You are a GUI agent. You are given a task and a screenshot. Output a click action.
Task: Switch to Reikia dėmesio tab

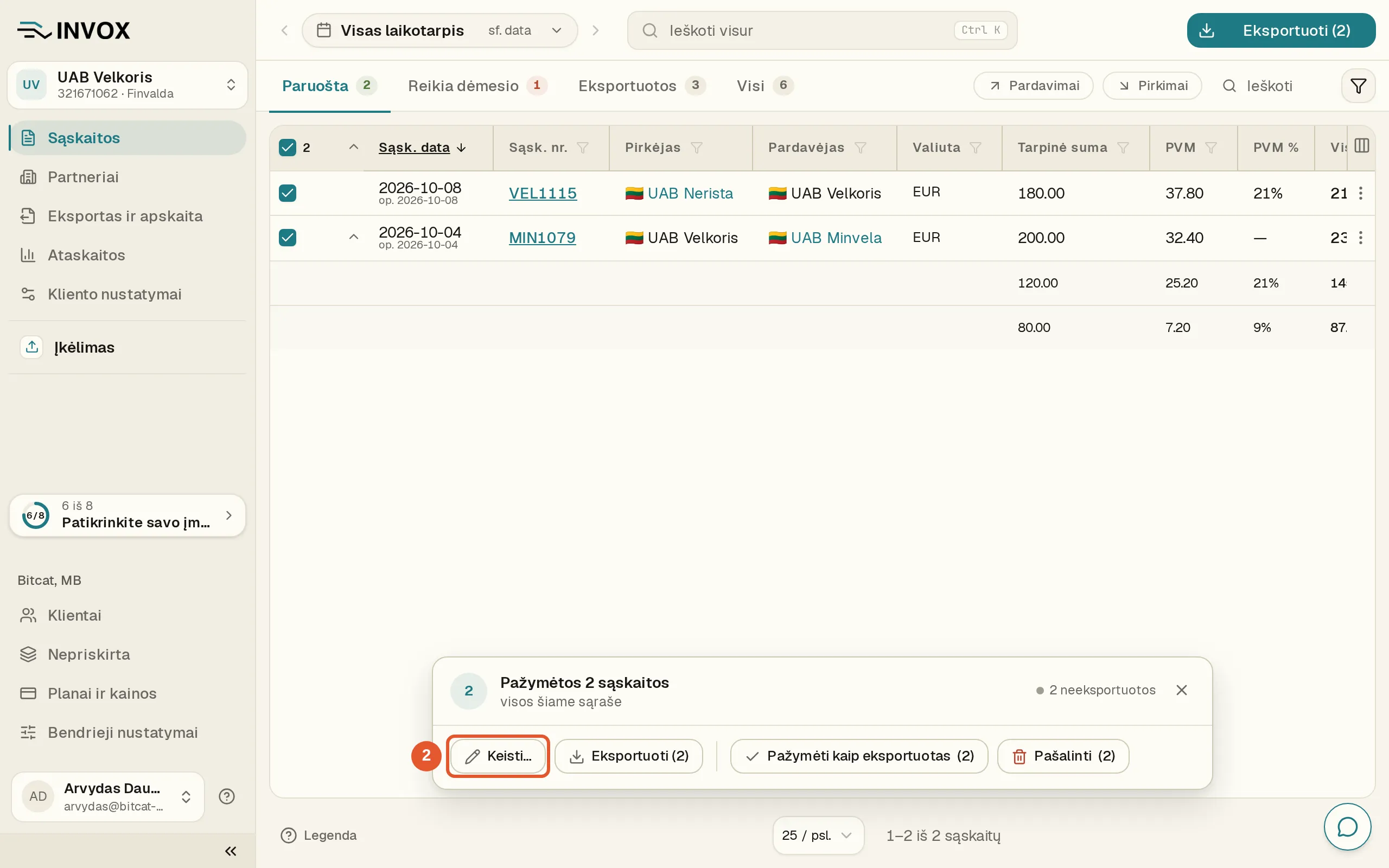coord(477,86)
